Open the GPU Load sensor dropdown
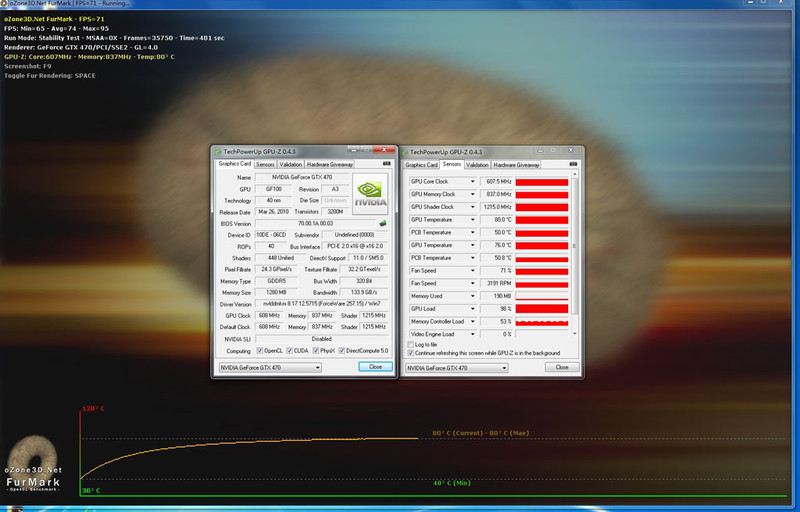The height and width of the screenshot is (512, 800). click(472, 309)
